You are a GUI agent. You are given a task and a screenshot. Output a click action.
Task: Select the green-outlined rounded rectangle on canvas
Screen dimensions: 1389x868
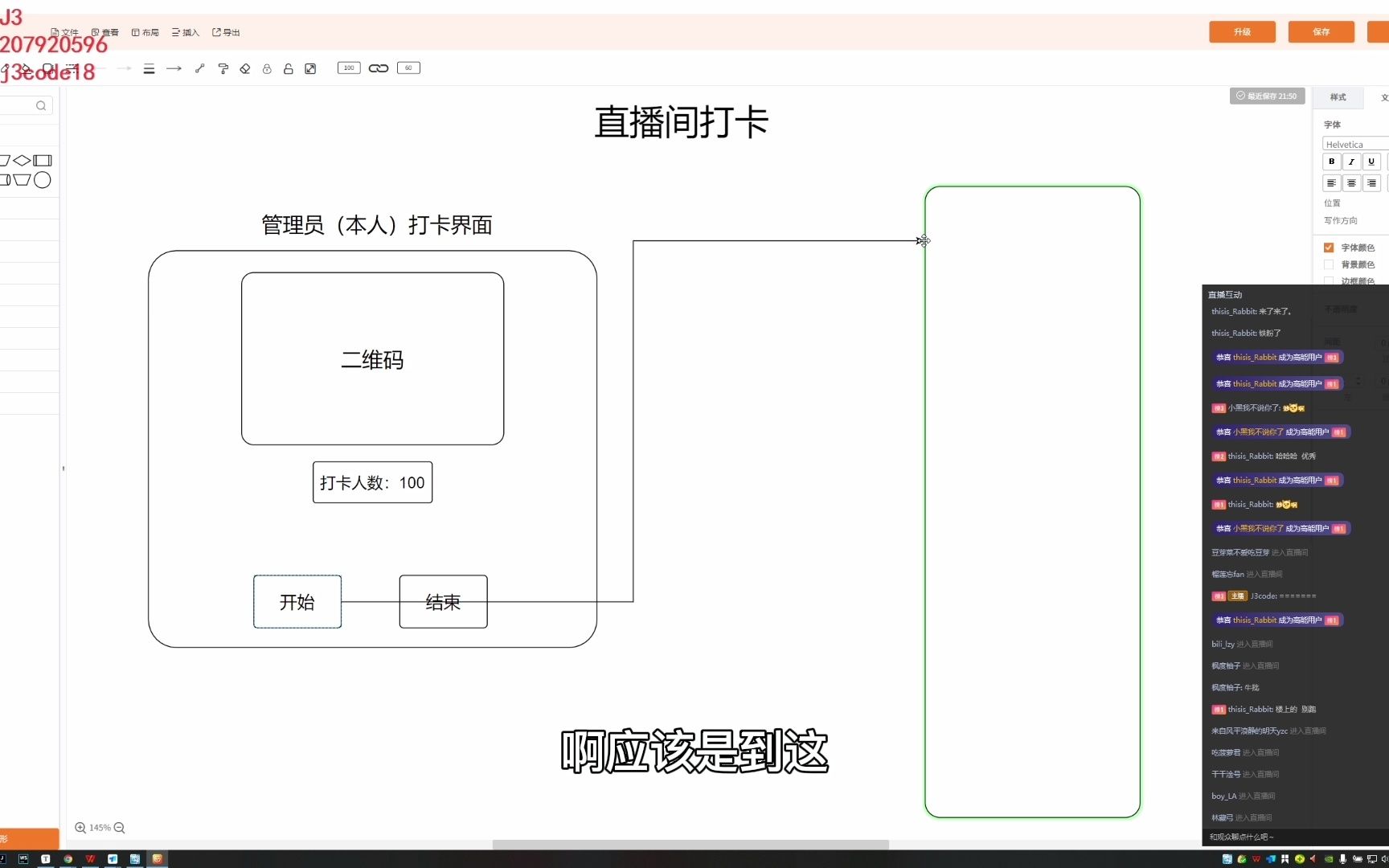click(x=1032, y=502)
